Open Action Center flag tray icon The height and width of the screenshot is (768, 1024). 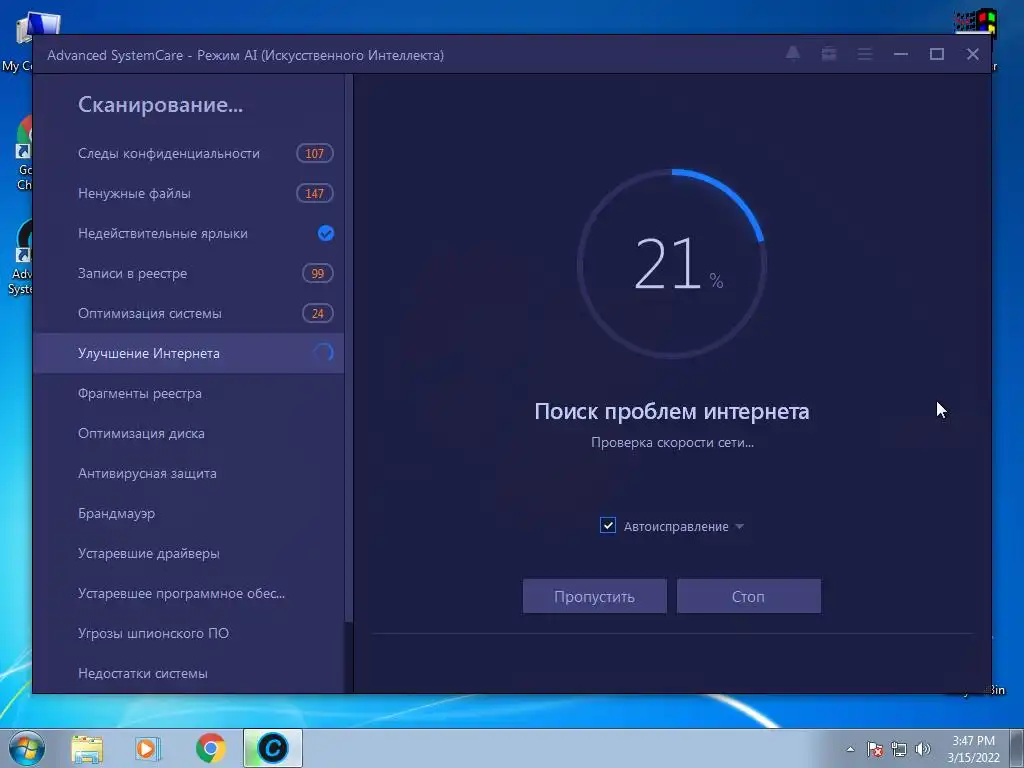[875, 749]
